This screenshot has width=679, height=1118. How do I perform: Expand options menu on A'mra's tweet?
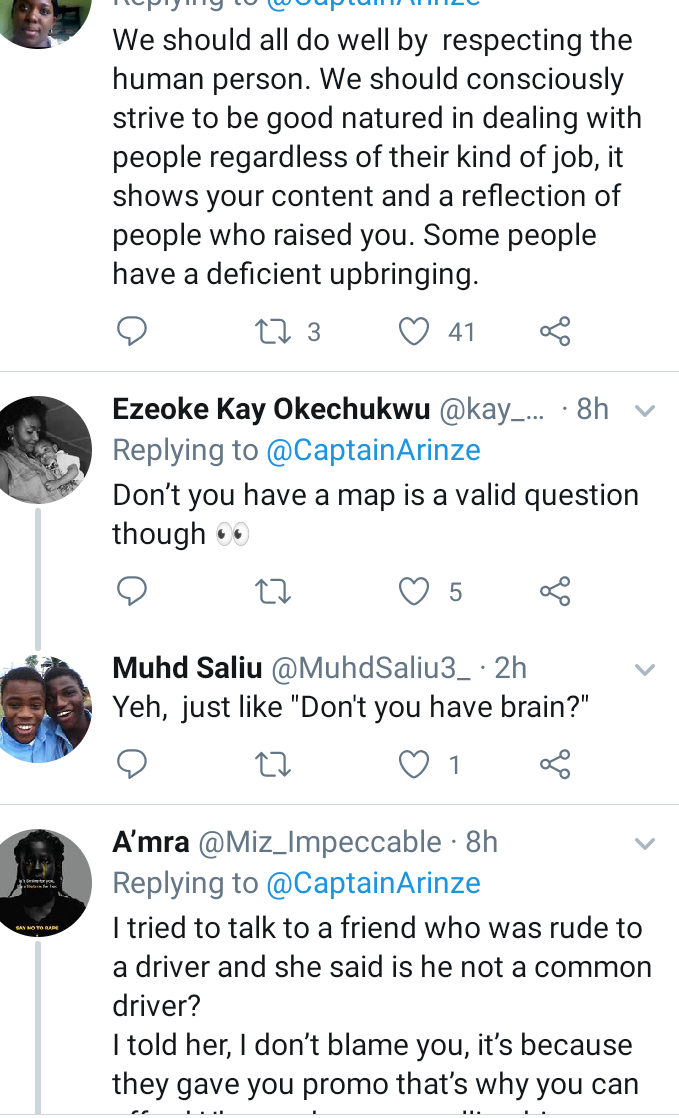coord(645,844)
